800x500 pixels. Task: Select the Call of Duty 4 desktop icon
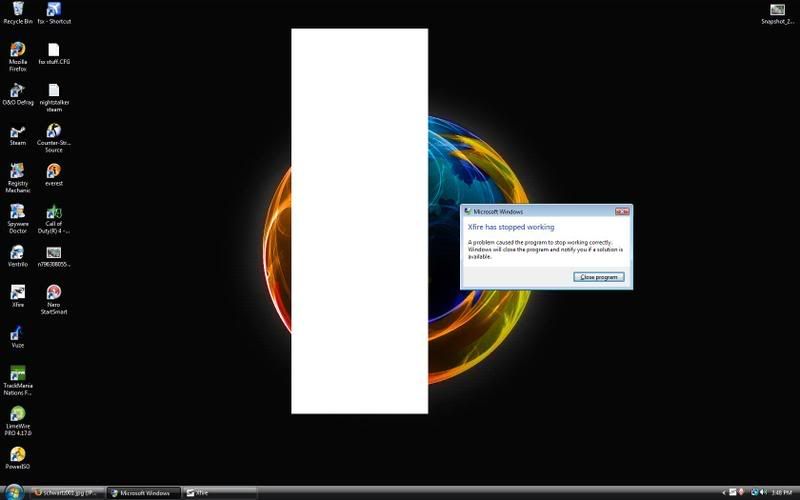pos(54,219)
